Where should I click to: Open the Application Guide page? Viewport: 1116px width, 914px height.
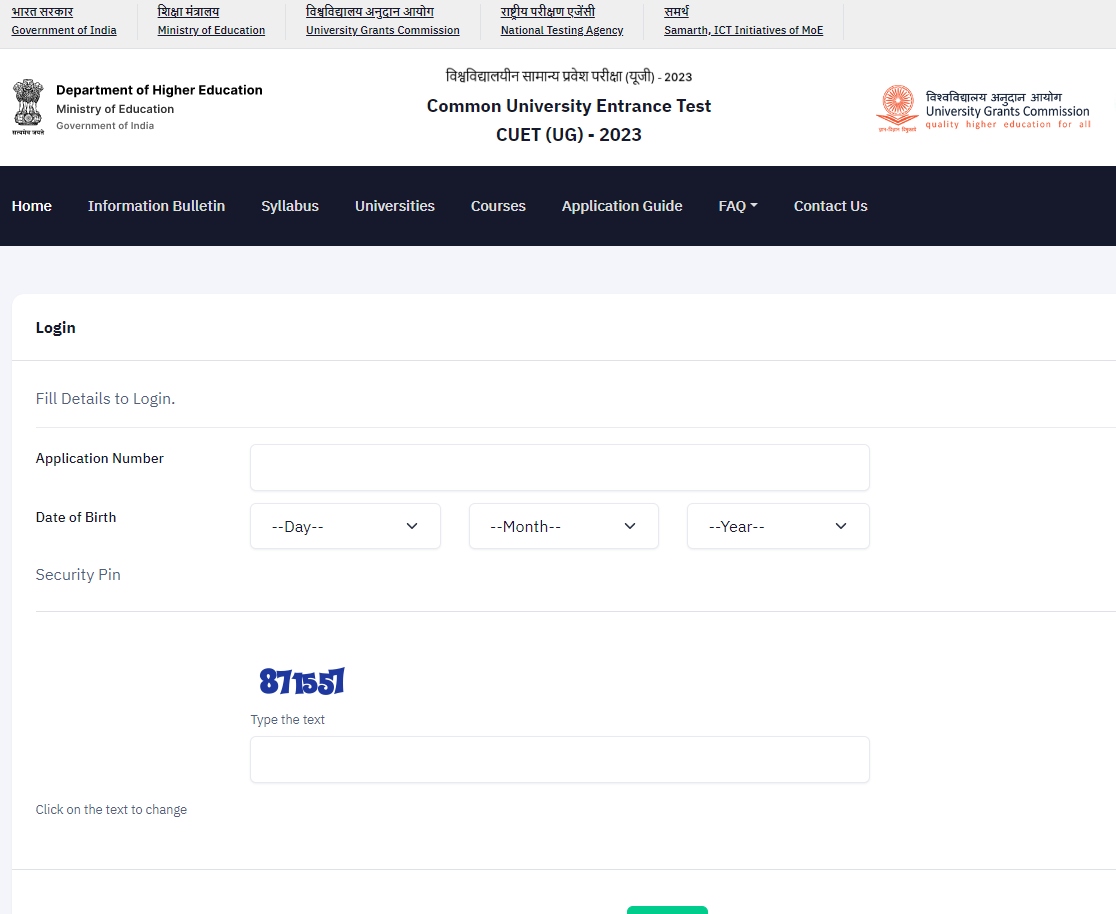point(622,206)
